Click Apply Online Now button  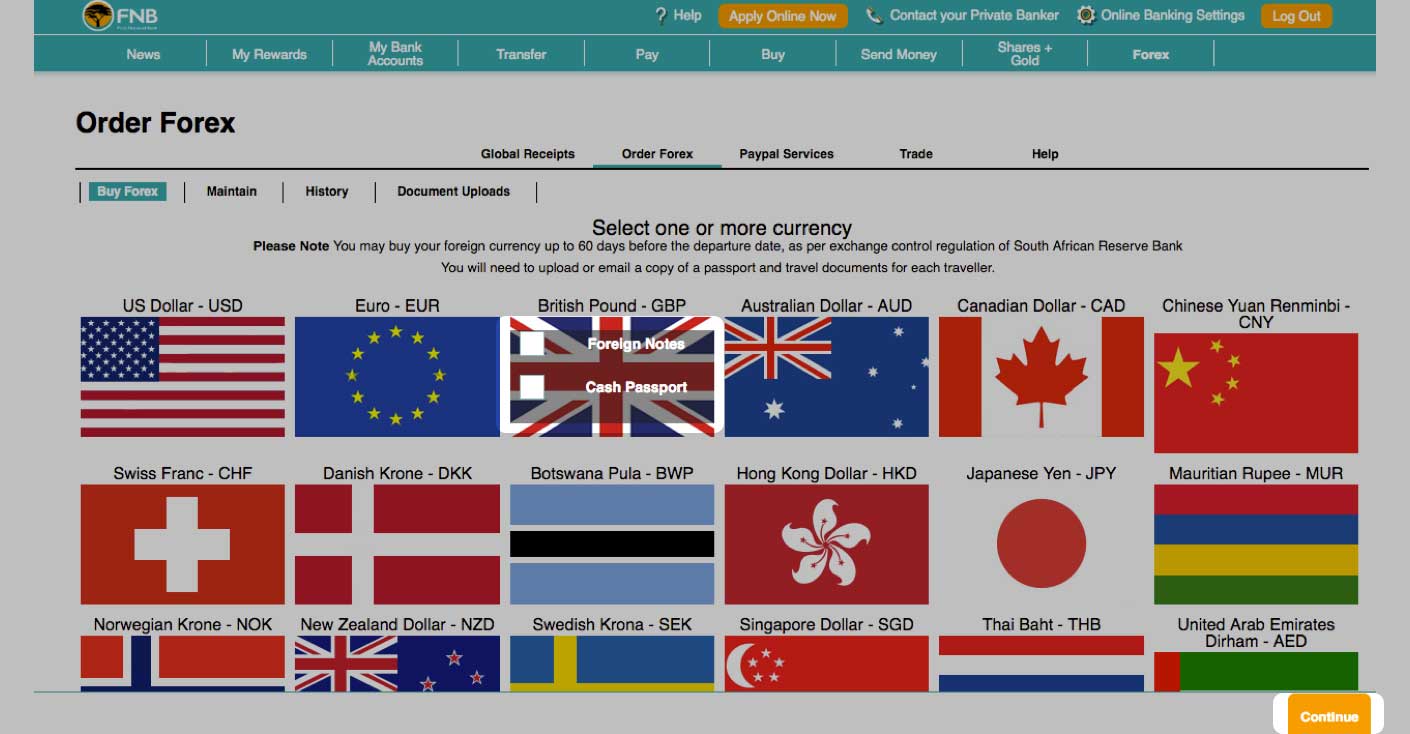pos(782,16)
